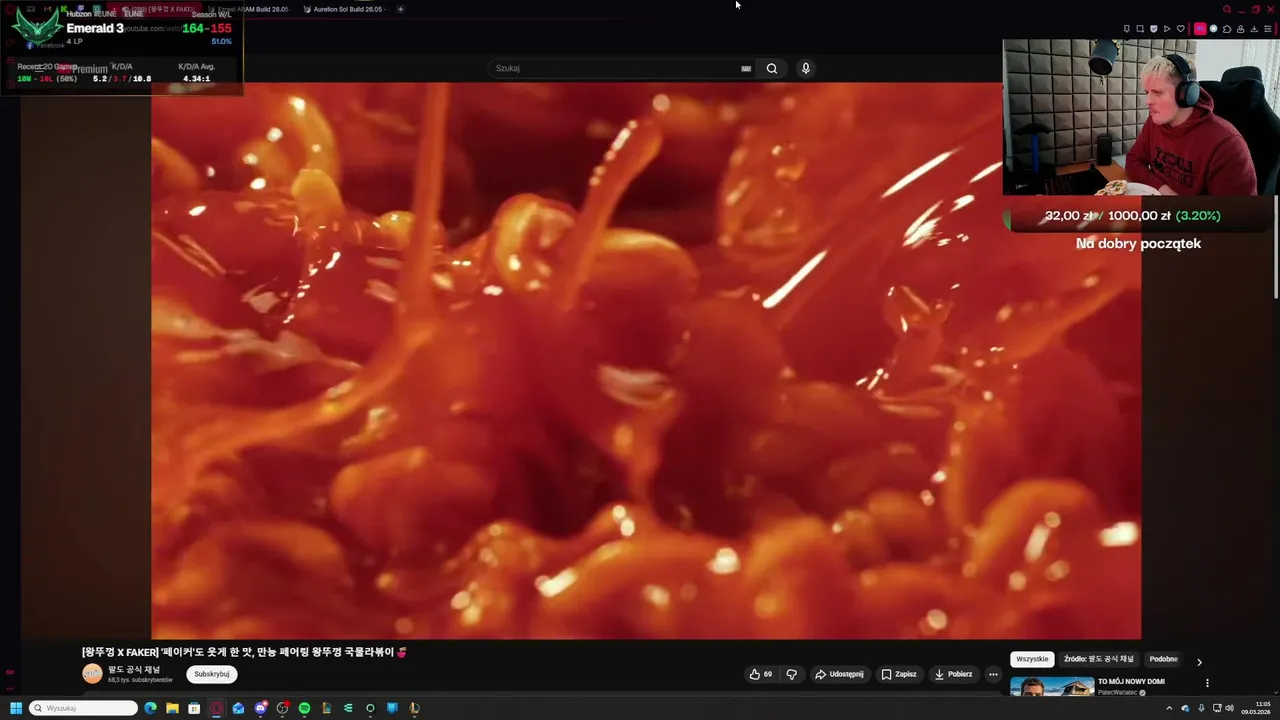Click the Emerald 3 rank overlay text
The image size is (1280, 720).
pyautogui.click(x=95, y=28)
